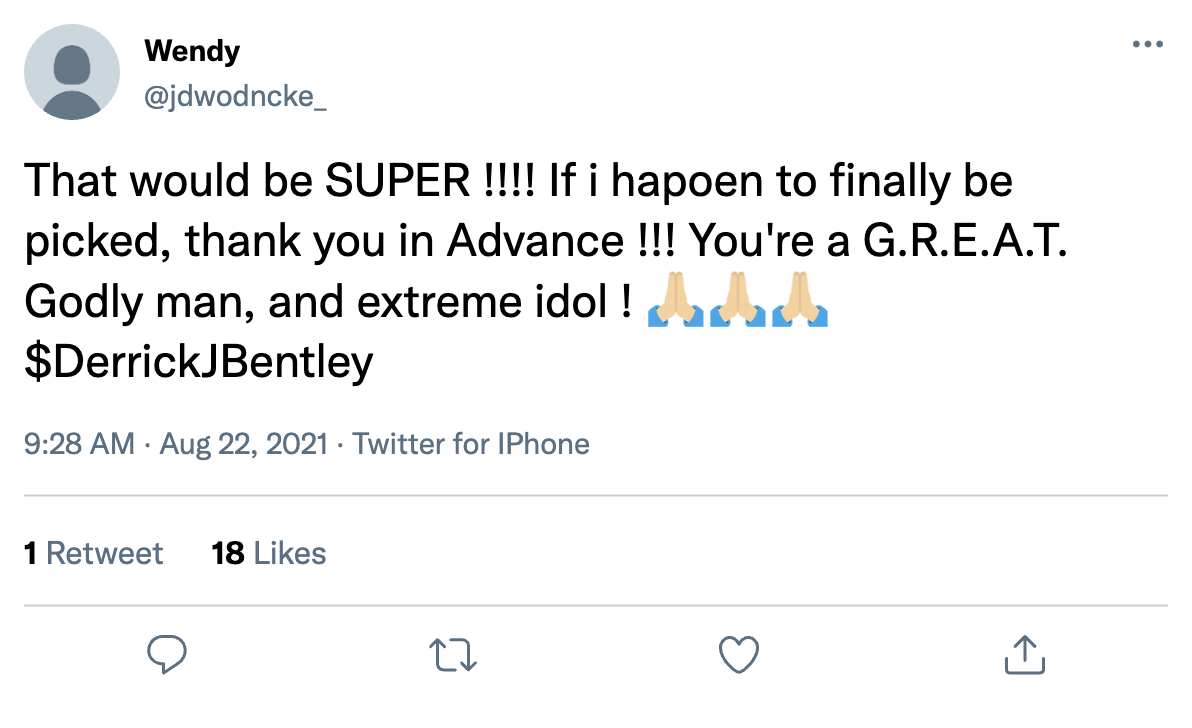View the 18 Likes list
The height and width of the screenshot is (728, 1192).
[x=269, y=553]
